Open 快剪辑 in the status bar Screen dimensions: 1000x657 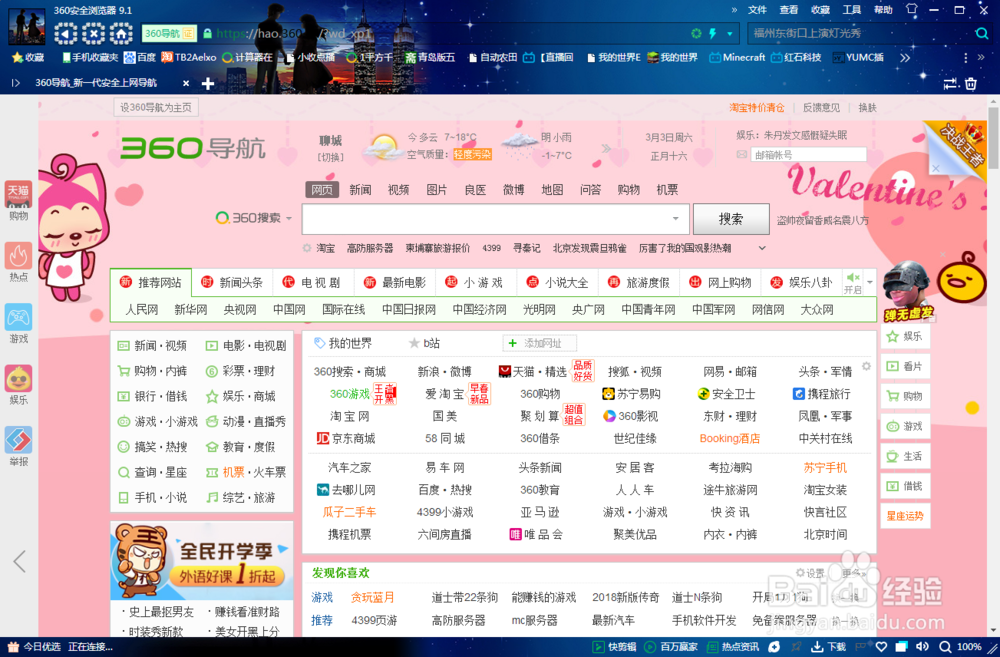[614, 647]
